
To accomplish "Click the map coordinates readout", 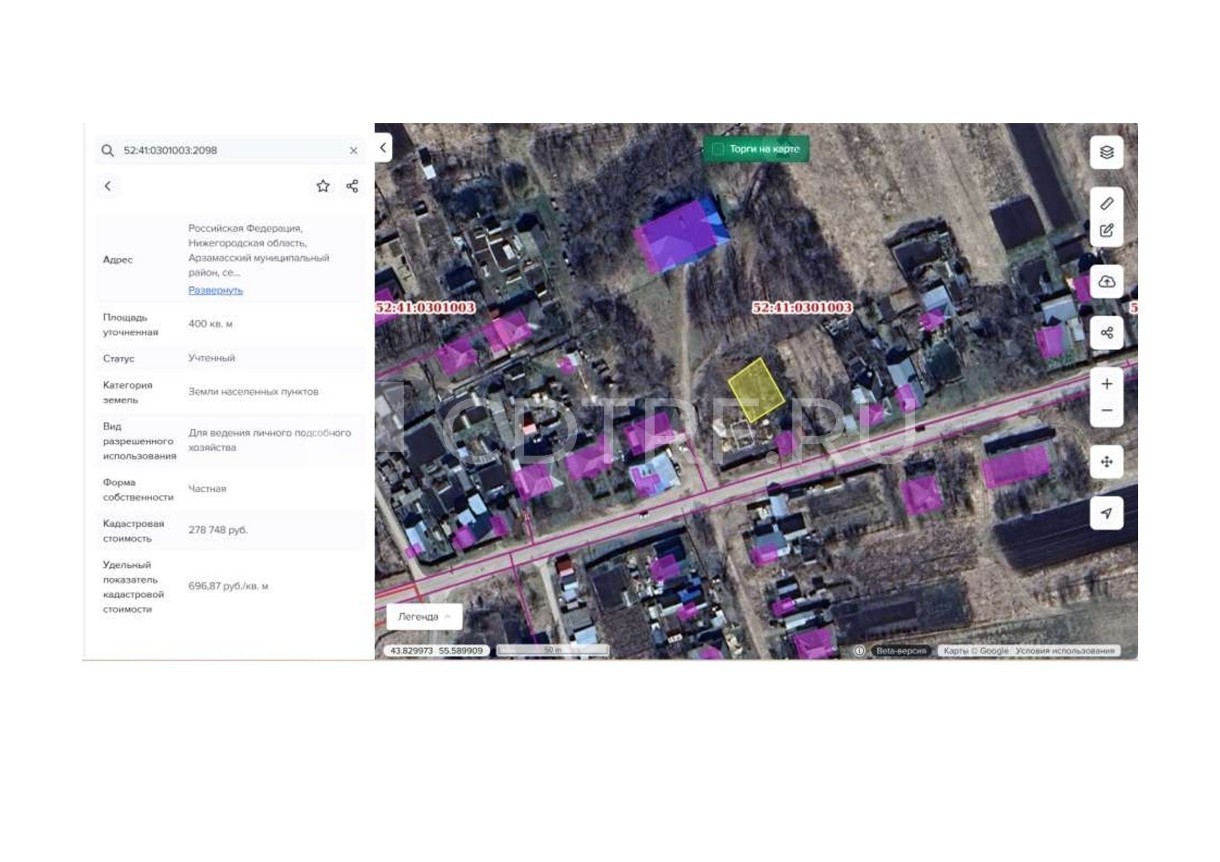I will [436, 651].
